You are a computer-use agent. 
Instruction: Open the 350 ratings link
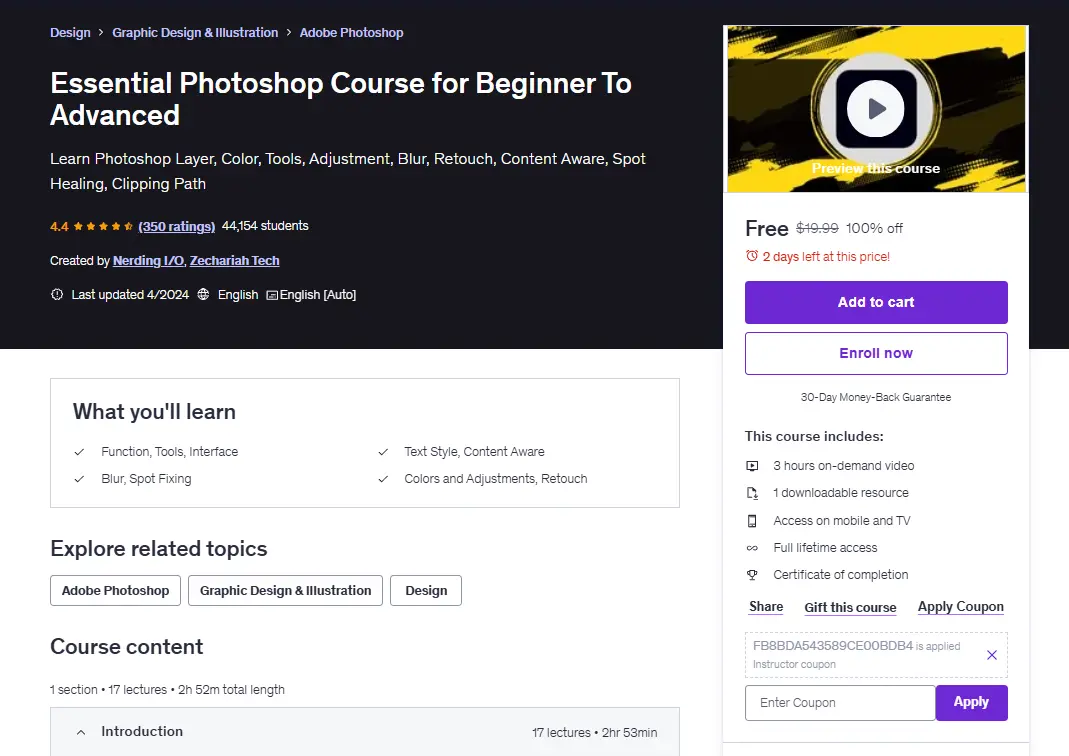177,226
